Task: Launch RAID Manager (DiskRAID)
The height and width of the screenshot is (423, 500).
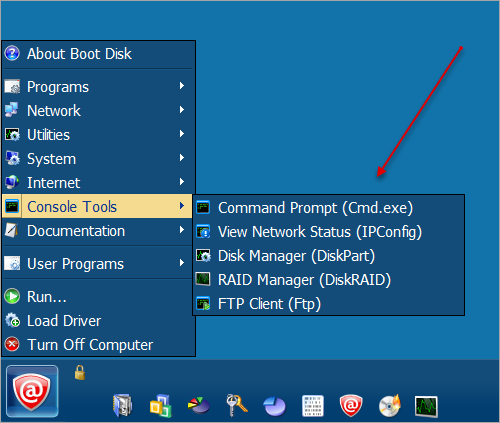Action: (328, 280)
